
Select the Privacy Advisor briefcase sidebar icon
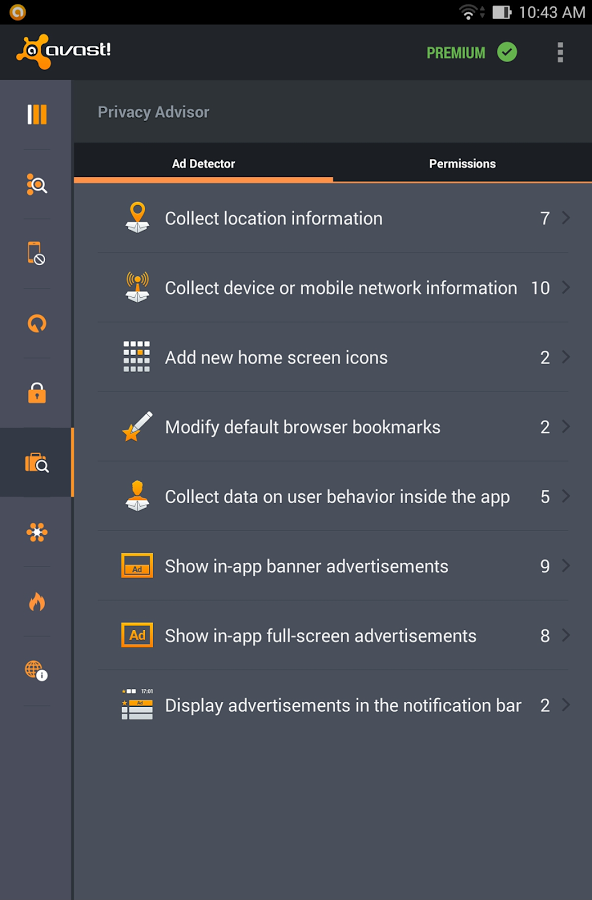point(37,463)
